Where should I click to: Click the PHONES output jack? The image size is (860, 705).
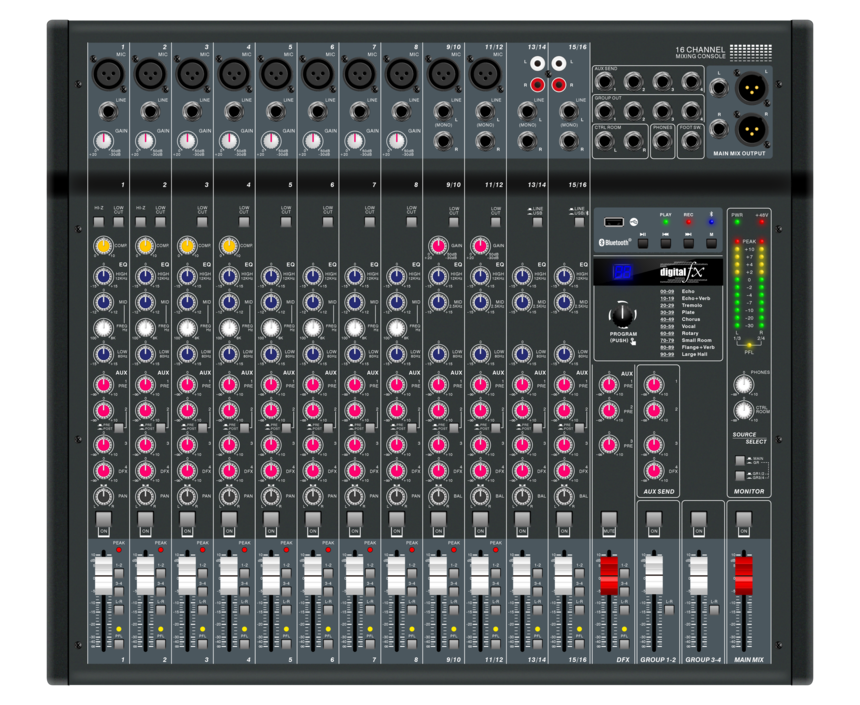662,142
